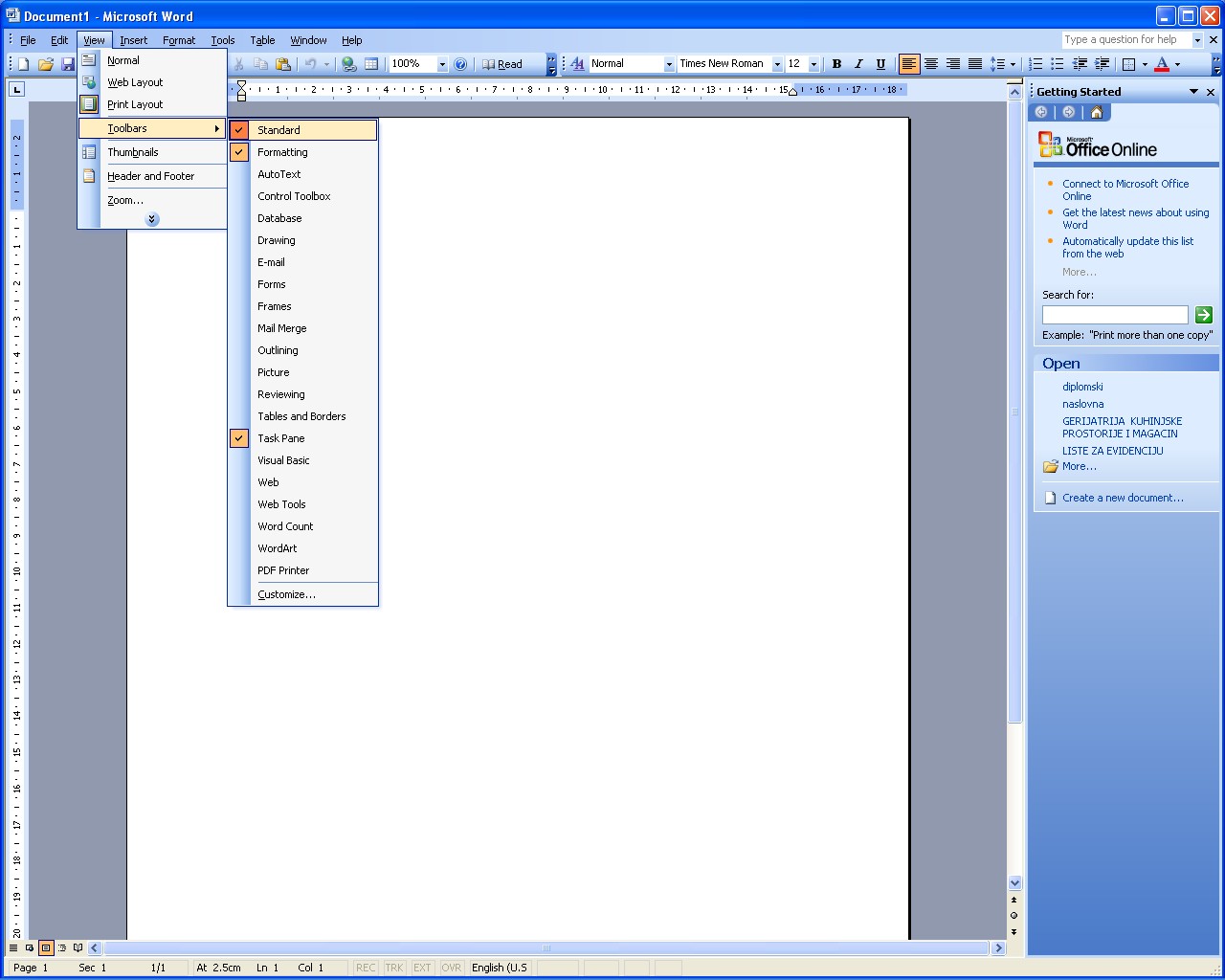Apply Bold formatting
Image resolution: width=1225 pixels, height=980 pixels.
[836, 64]
